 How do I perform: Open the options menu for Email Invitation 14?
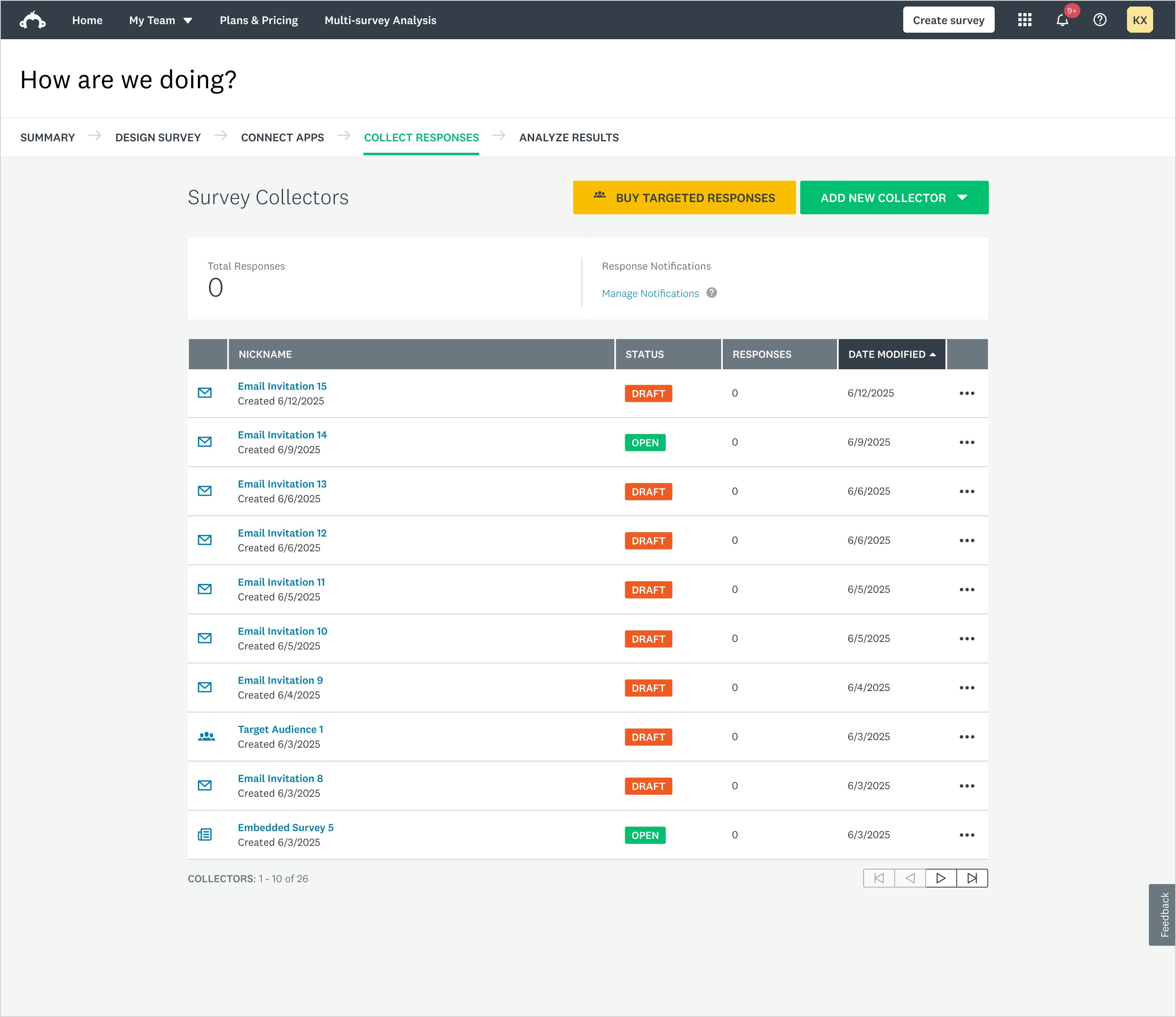[x=967, y=442]
